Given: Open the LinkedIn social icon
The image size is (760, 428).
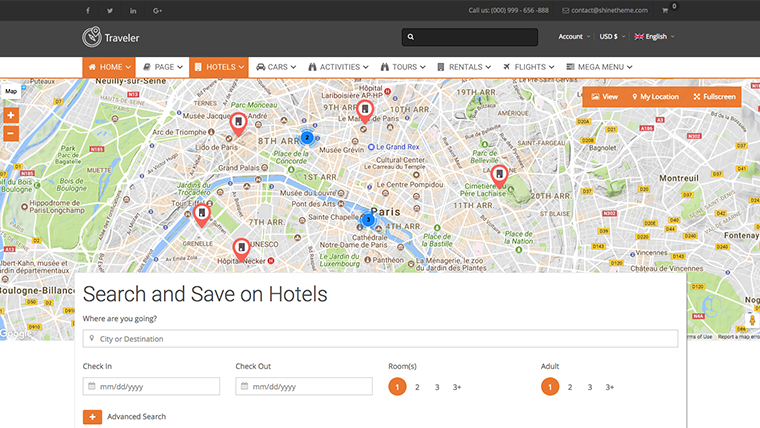Looking at the screenshot, I should point(133,11).
